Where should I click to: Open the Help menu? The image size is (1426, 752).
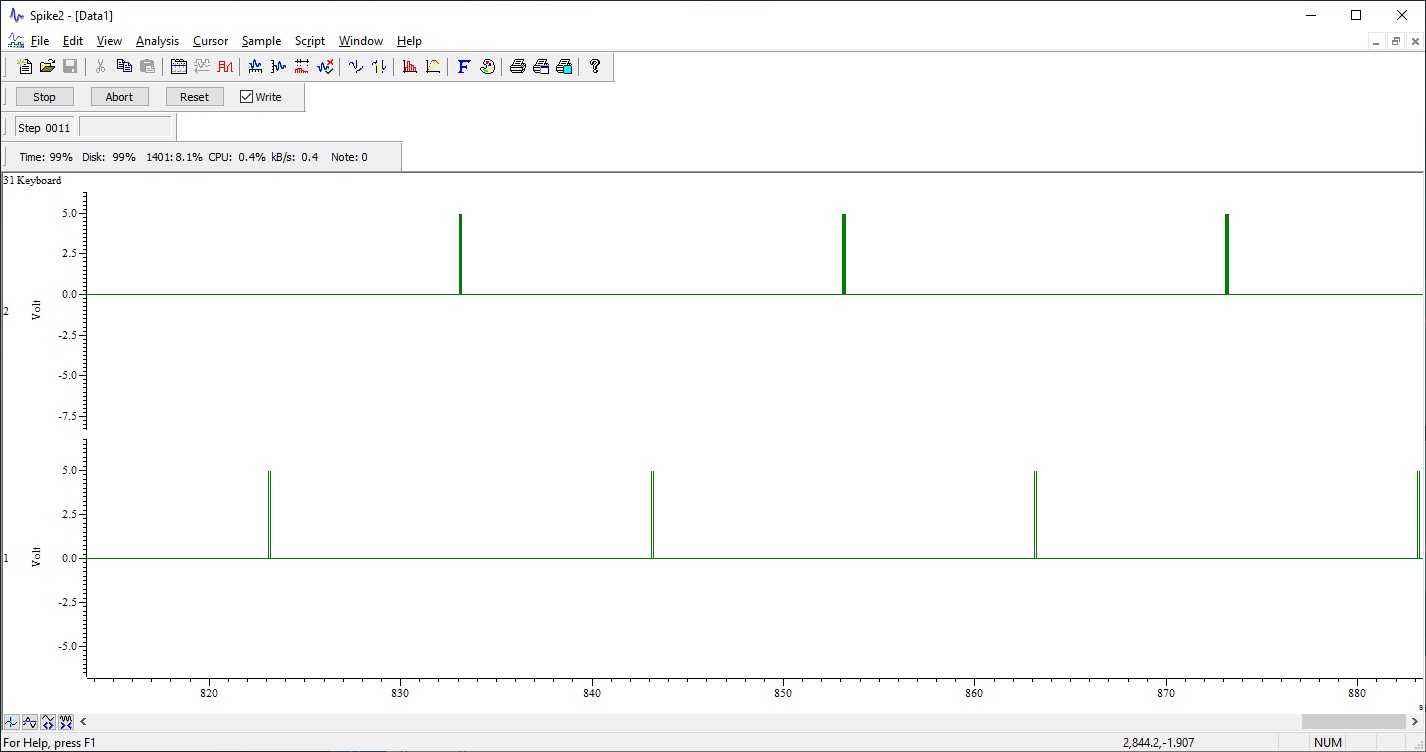[409, 41]
